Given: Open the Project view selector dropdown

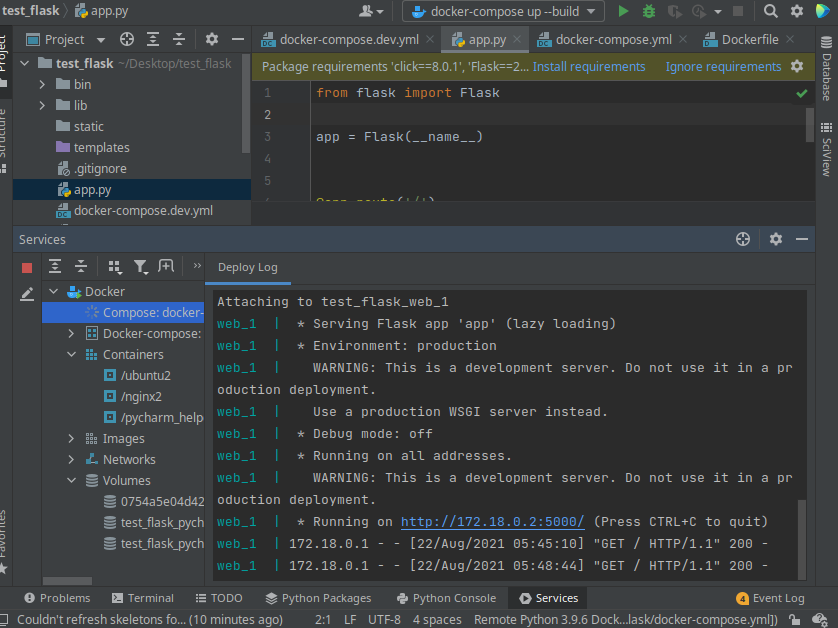Looking at the screenshot, I should (101, 40).
